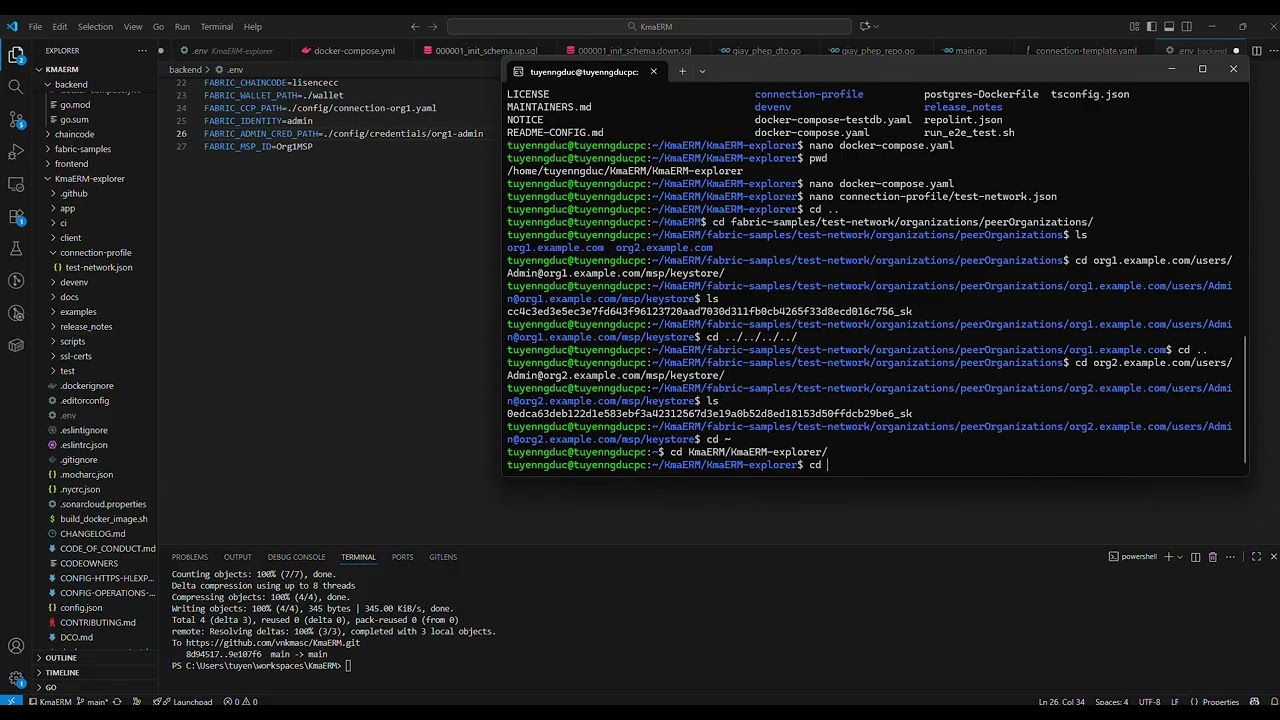The image size is (1280, 720).
Task: Click the Launchpad status bar item
Action: click(x=185, y=702)
